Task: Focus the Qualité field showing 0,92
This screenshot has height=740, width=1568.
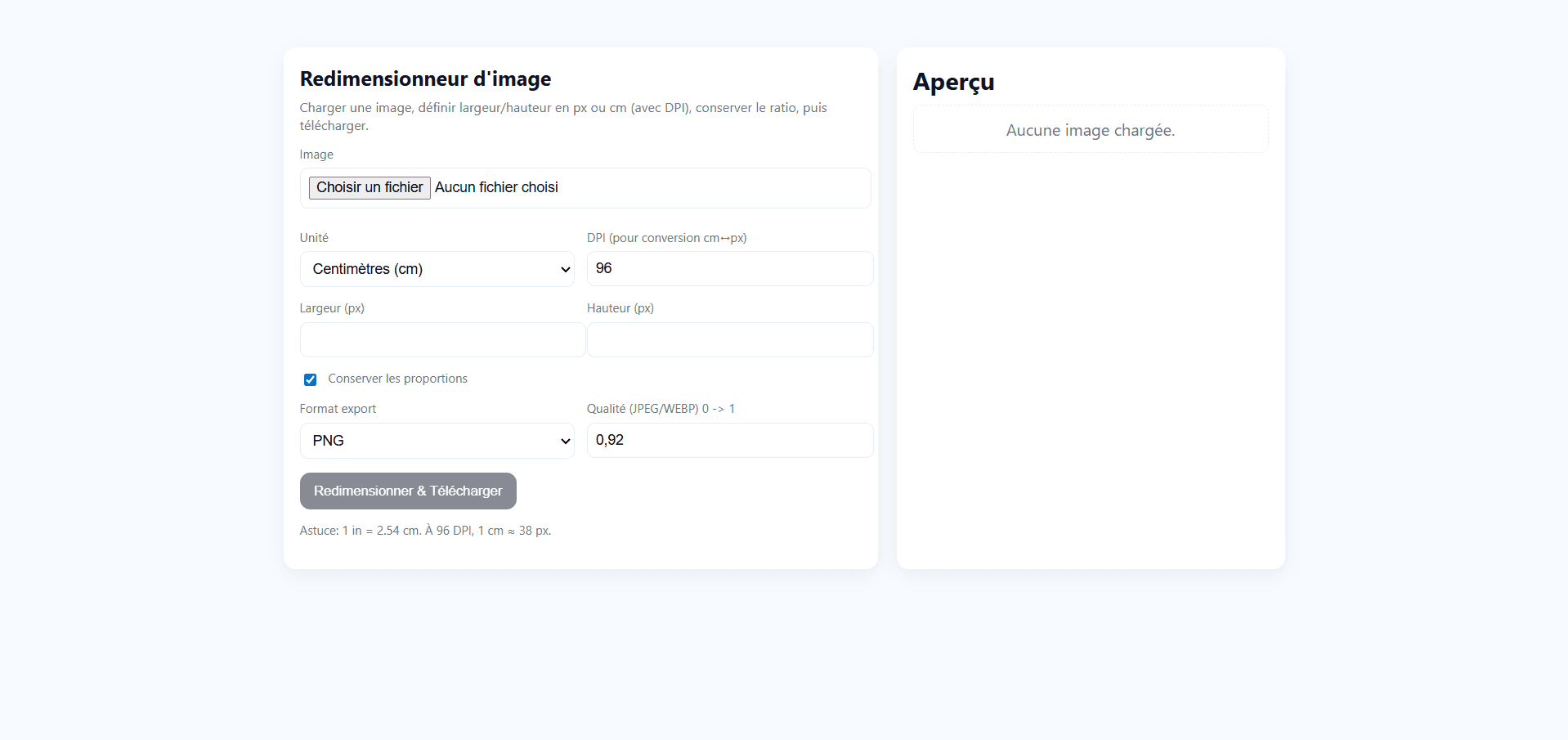Action: 730,440
